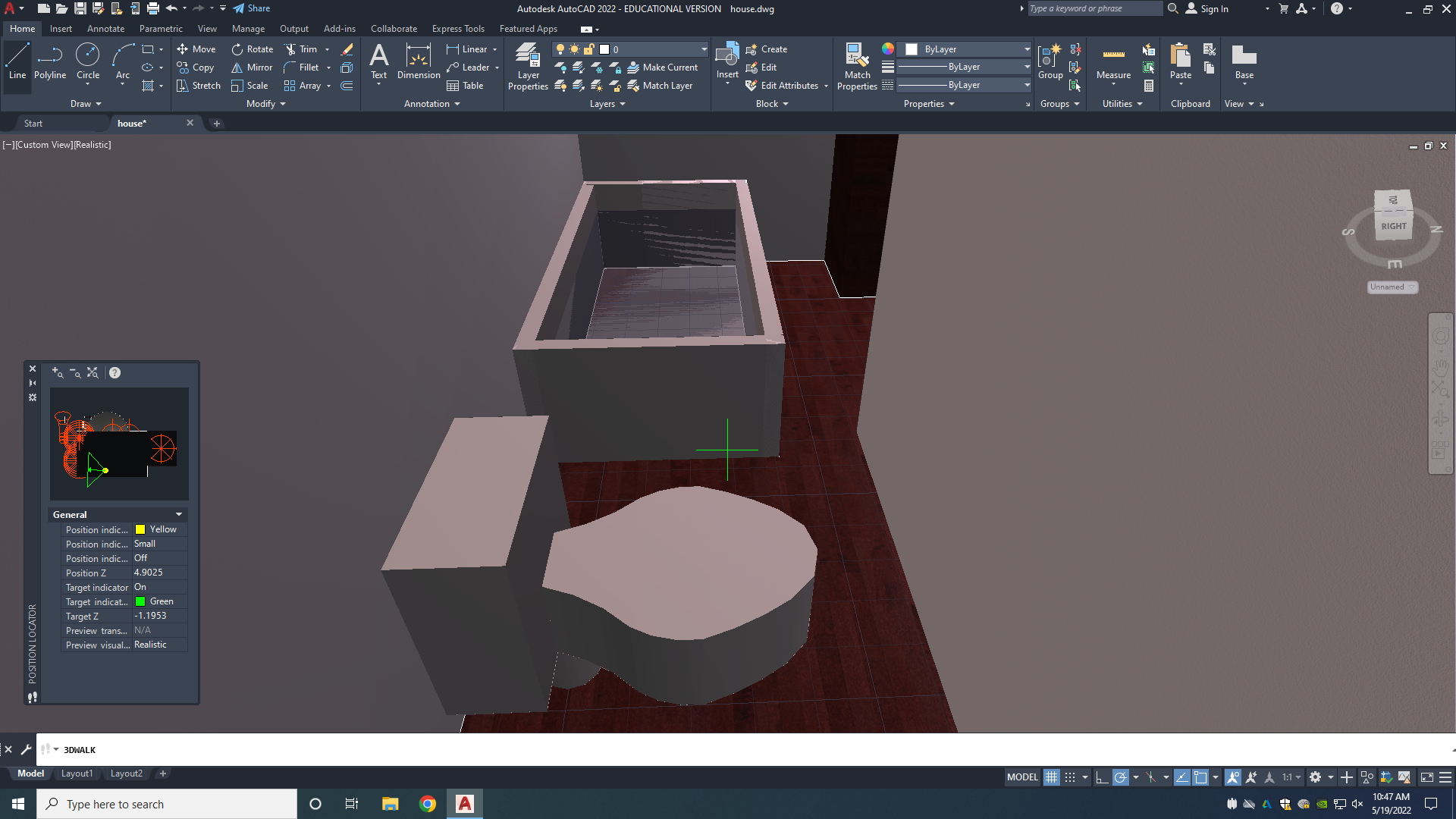This screenshot has width=1456, height=819.
Task: Click the Insert block tool
Action: [x=727, y=61]
